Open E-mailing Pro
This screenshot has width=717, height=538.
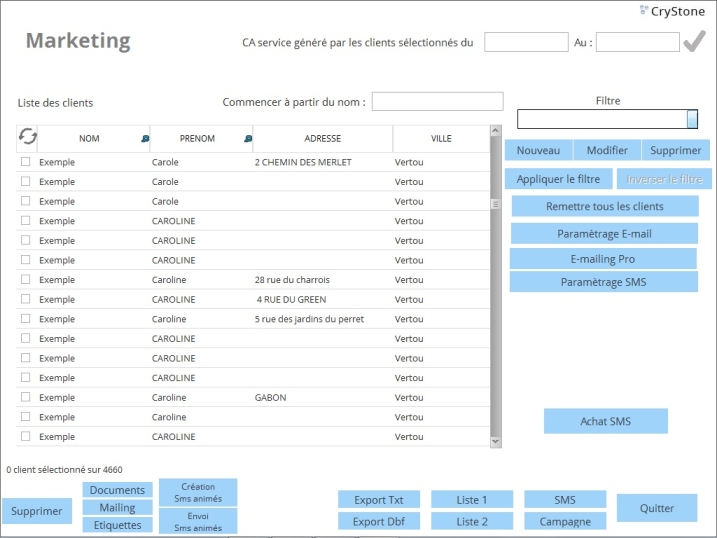603,259
